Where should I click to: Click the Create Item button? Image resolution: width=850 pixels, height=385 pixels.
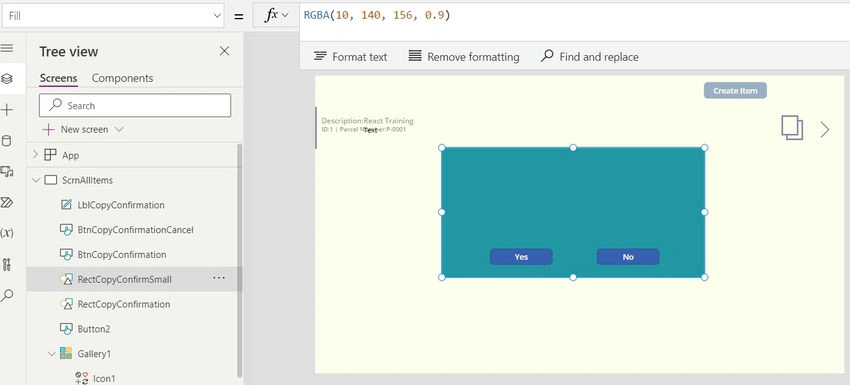coord(735,91)
